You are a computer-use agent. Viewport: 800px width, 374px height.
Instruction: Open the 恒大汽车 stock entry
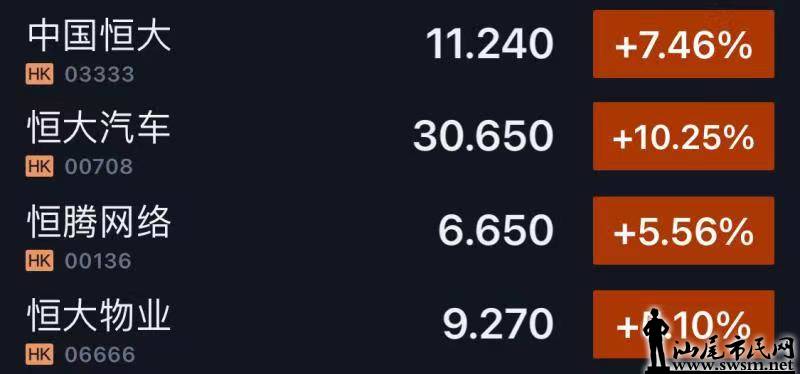[x=400, y=139]
